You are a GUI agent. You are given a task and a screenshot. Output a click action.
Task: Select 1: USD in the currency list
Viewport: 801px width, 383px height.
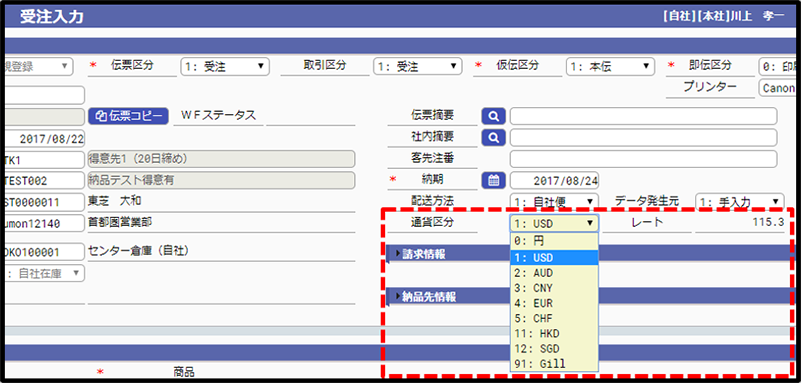554,257
